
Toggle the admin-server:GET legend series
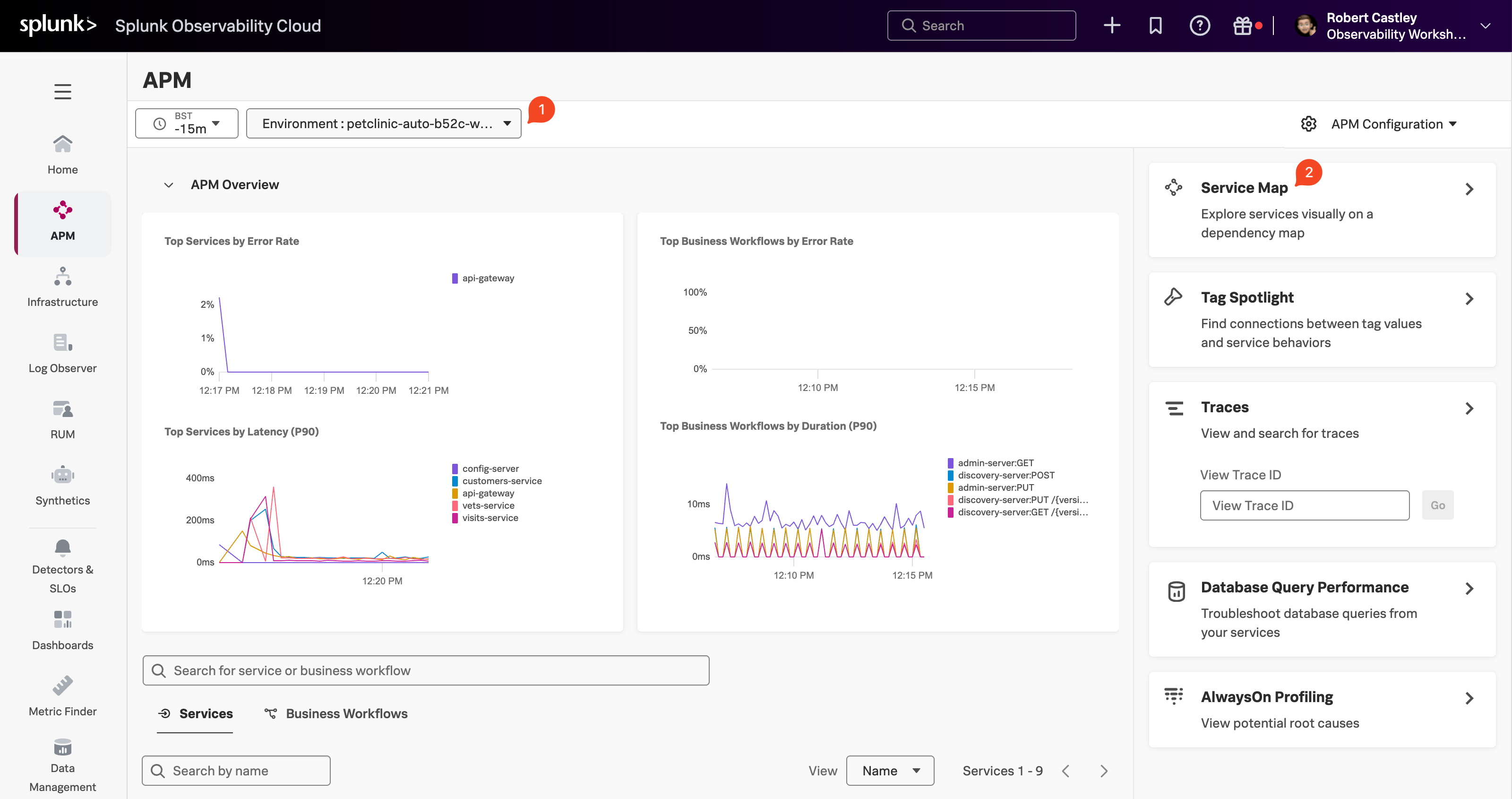click(x=995, y=463)
